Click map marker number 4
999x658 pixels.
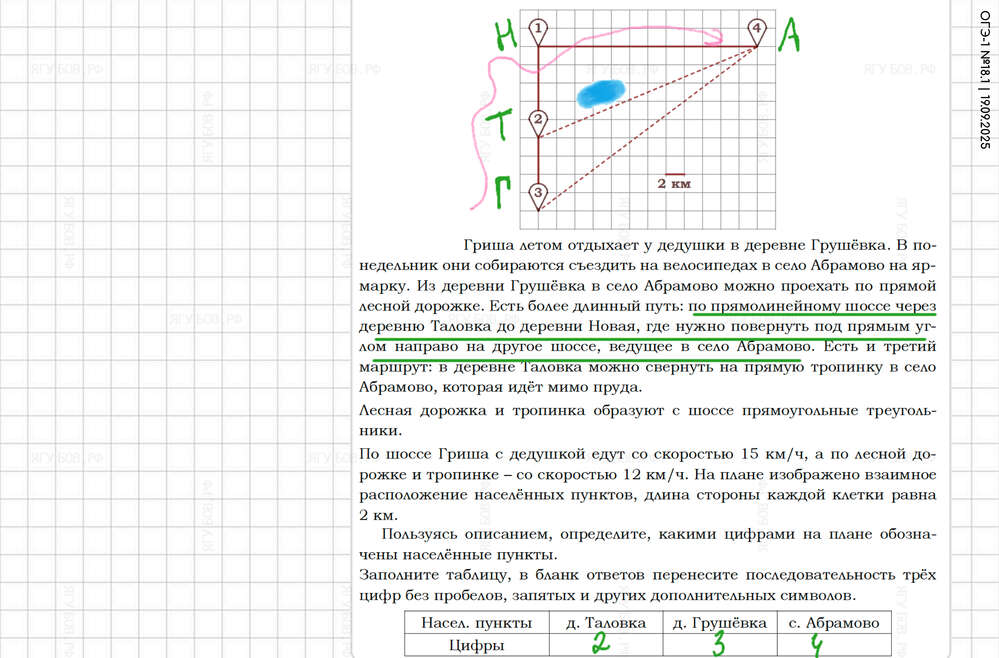[x=757, y=29]
